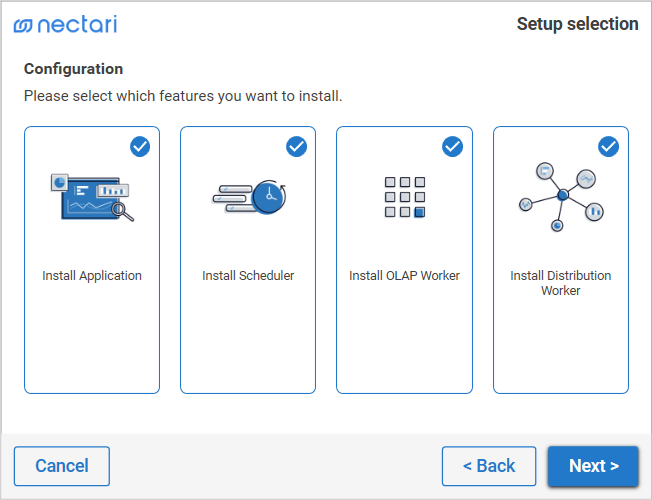Click the Distribution Worker network illustration
The image size is (652, 500).
point(561,196)
